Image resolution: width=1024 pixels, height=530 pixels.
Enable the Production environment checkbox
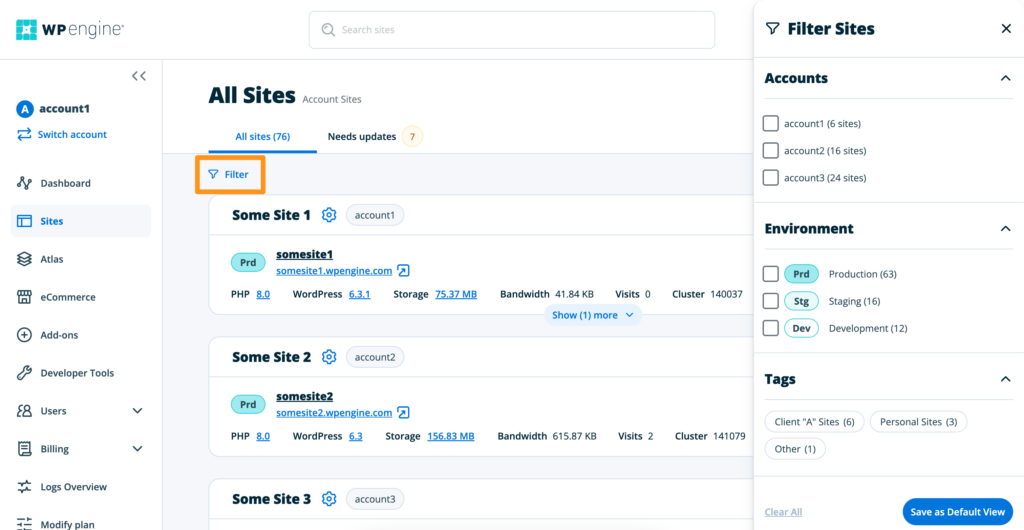(770, 274)
